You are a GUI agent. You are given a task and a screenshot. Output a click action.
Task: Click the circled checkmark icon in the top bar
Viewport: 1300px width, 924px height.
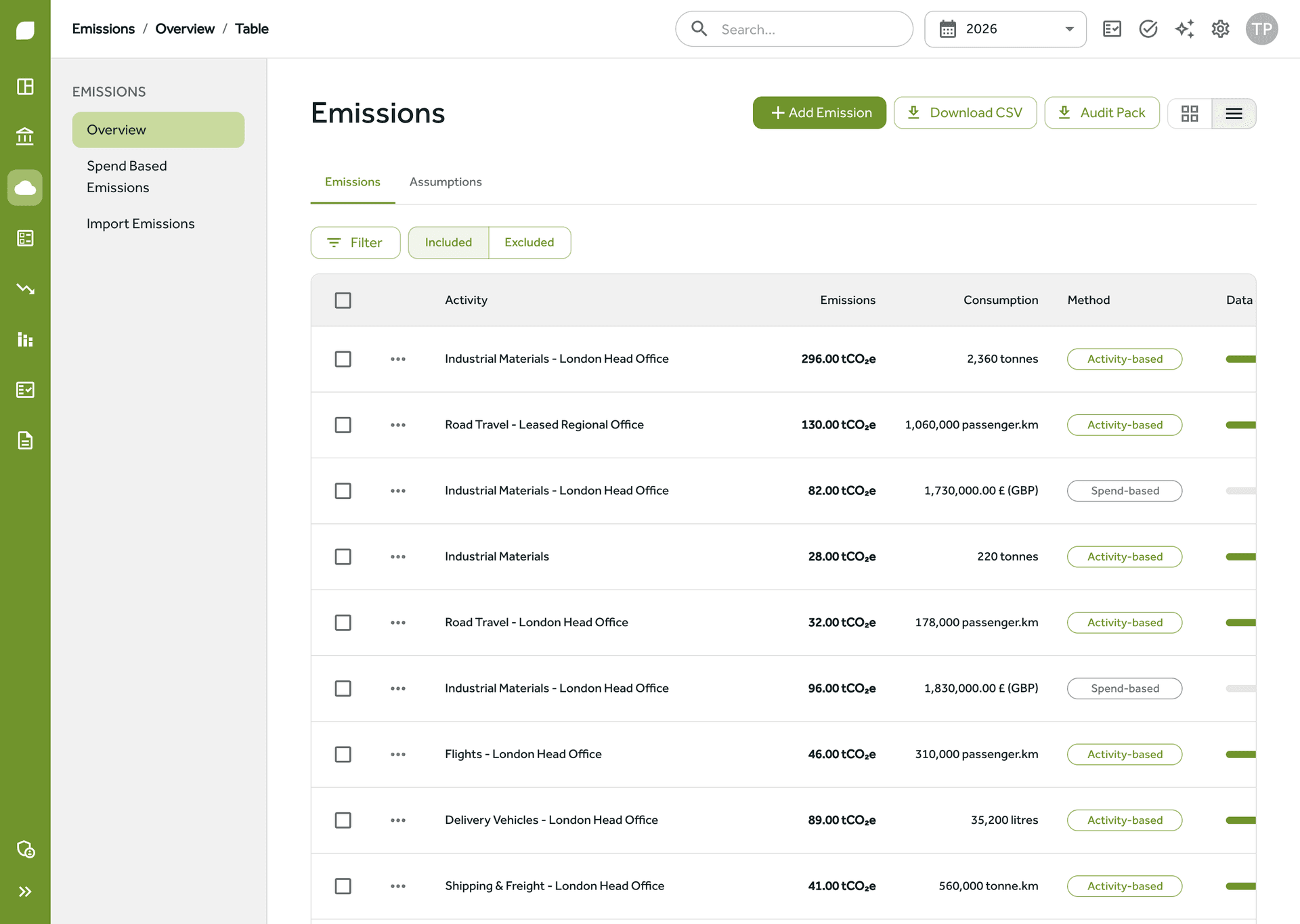[1148, 29]
